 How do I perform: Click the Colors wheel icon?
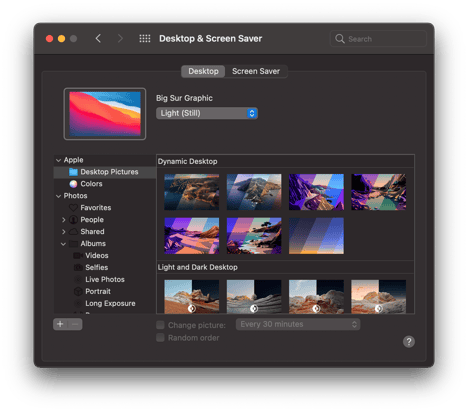(73, 184)
